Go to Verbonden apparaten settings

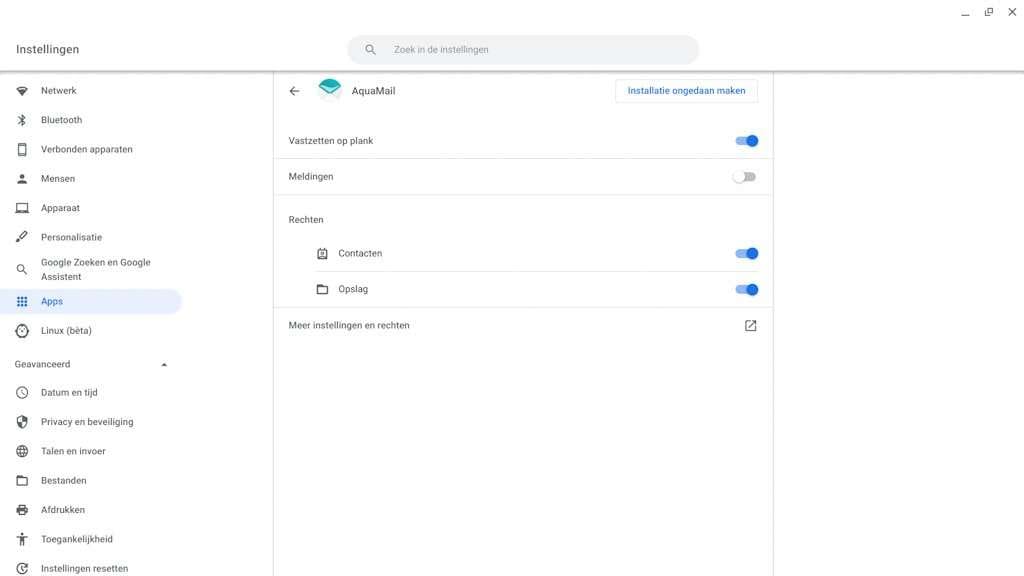(86, 150)
